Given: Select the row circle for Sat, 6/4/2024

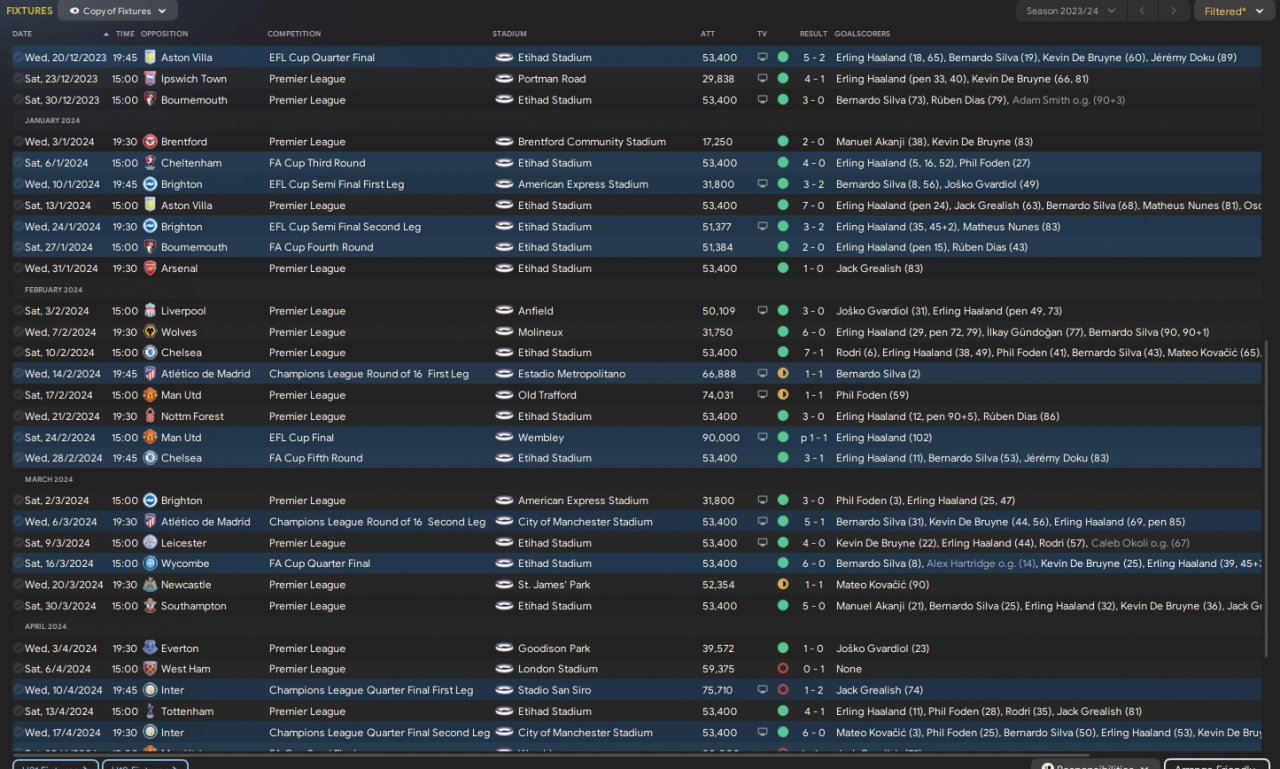Looking at the screenshot, I should (18, 670).
